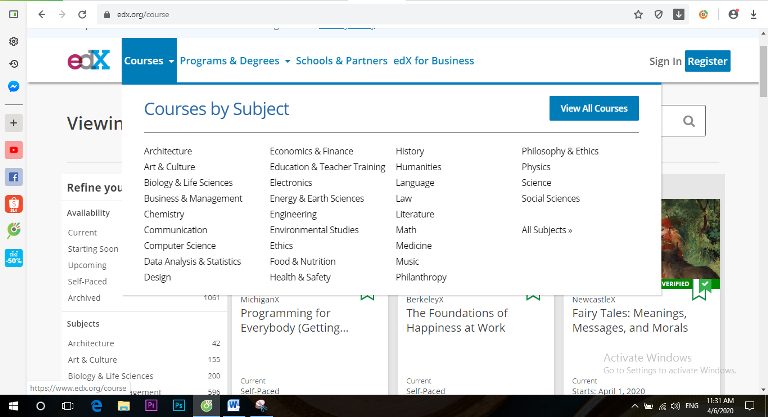The width and height of the screenshot is (768, 417).
Task: Click the Register button
Action: [x=707, y=61]
